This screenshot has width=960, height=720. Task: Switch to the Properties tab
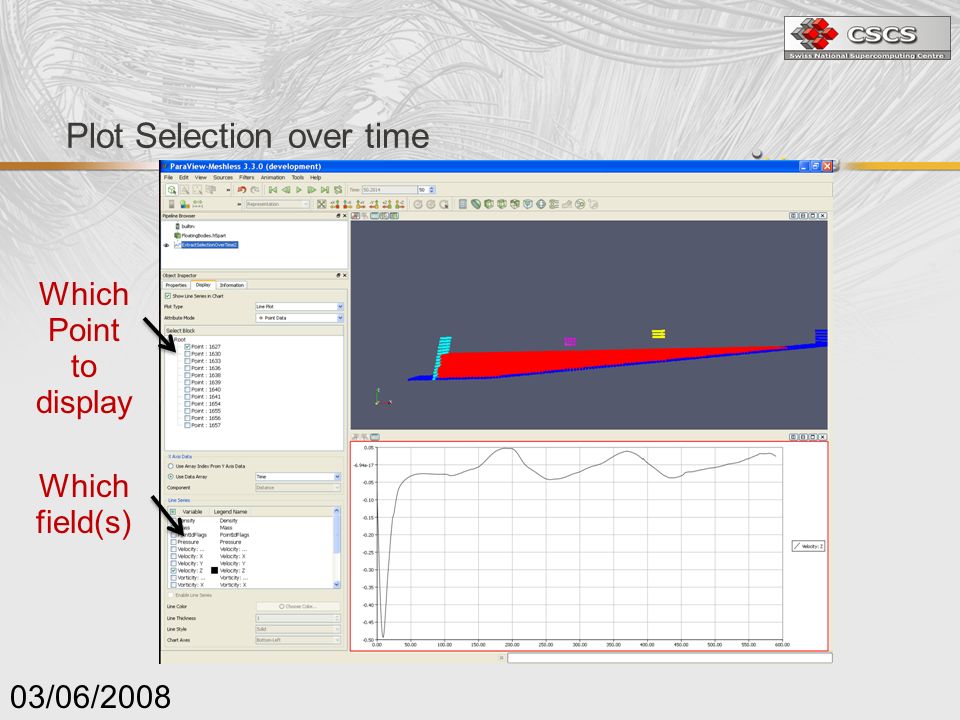(176, 285)
